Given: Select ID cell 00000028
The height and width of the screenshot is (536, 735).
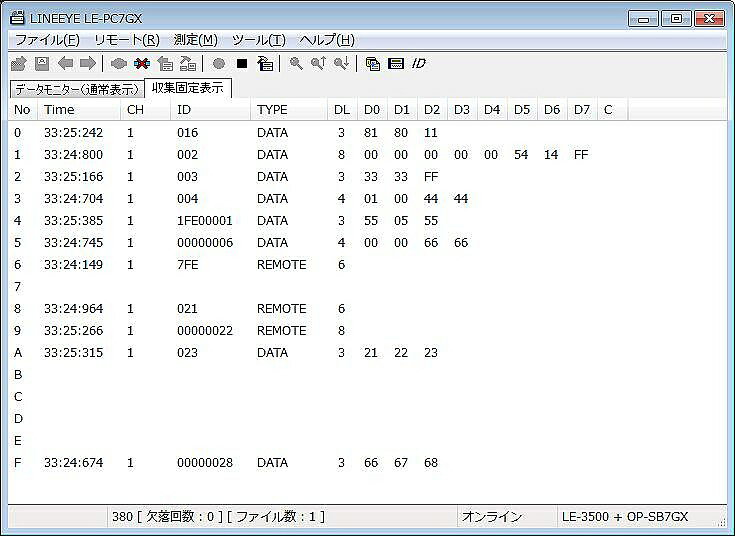Looking at the screenshot, I should [204, 463].
